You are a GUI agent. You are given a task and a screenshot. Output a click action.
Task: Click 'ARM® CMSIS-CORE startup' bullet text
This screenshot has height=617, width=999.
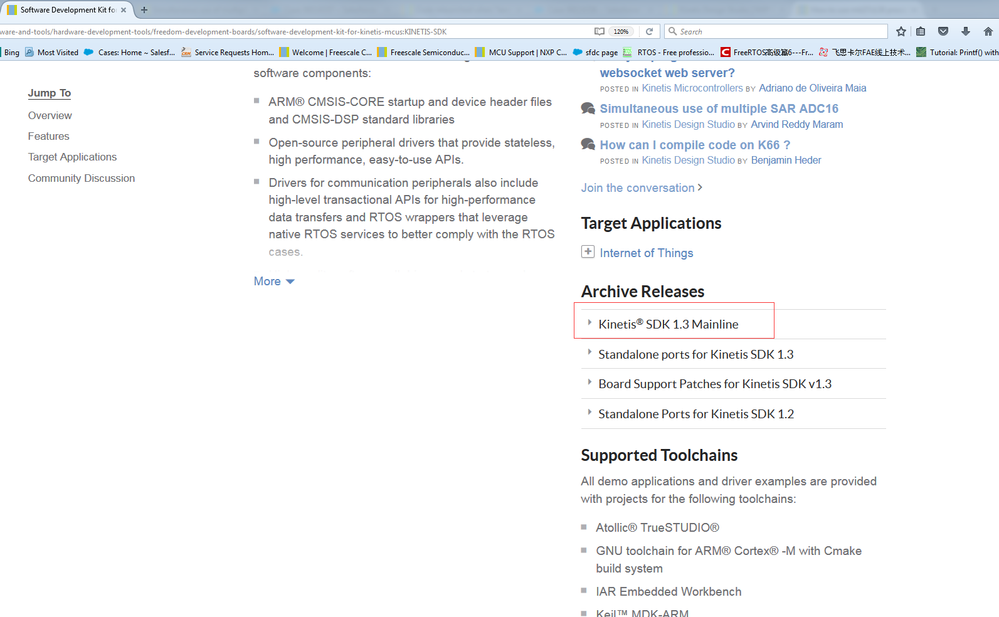410,110
